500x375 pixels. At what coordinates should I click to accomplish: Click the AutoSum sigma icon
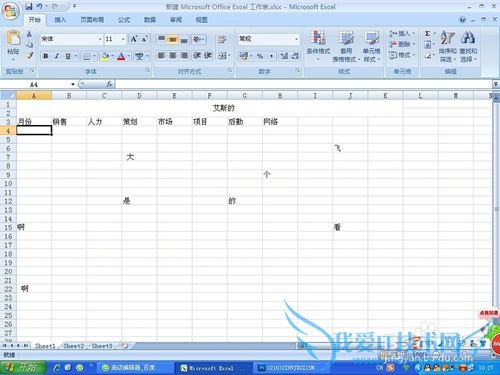coord(428,34)
